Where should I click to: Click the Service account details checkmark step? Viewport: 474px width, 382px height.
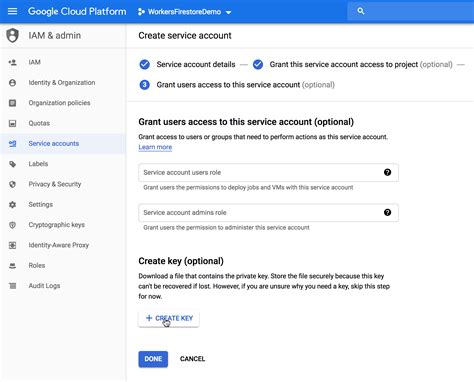tap(145, 64)
